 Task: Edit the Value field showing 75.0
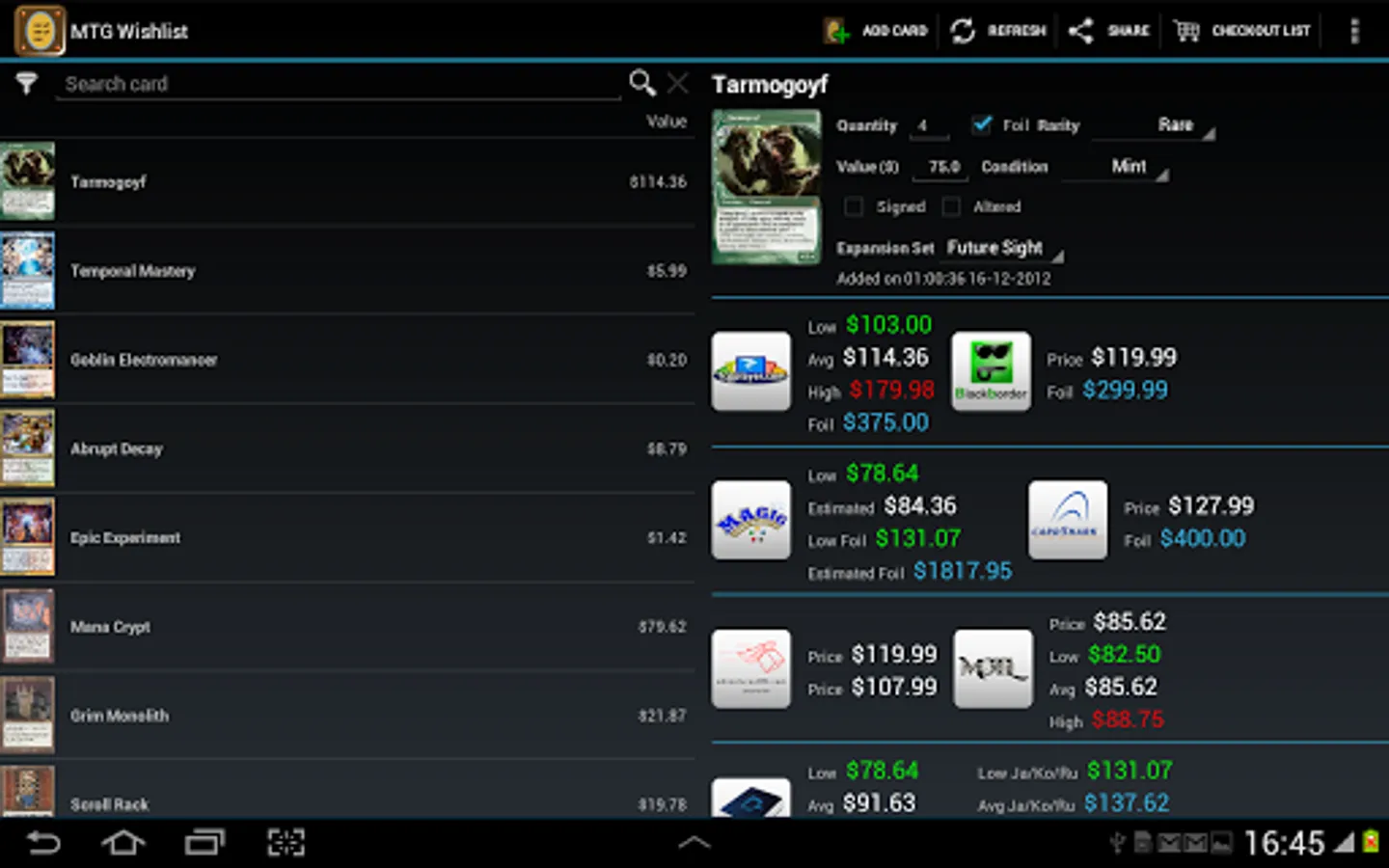(942, 167)
